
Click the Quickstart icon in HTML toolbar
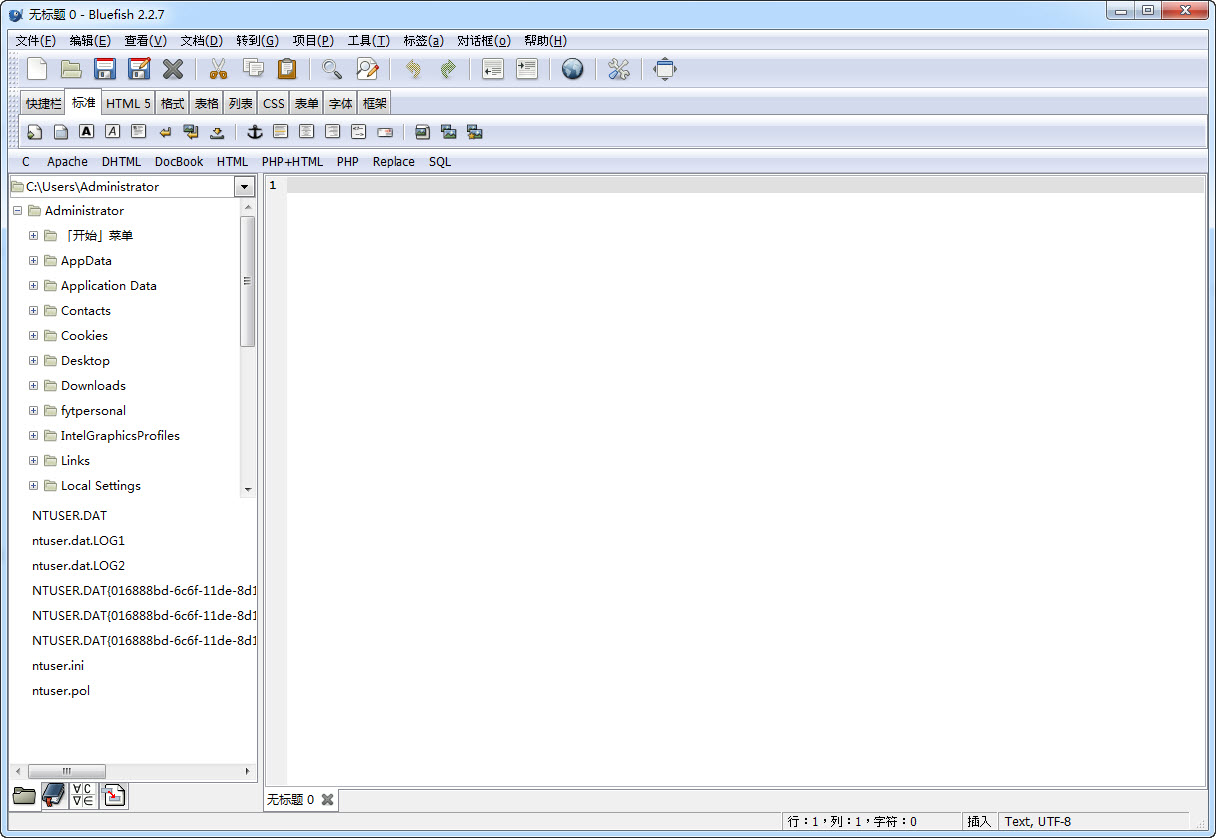pos(35,132)
